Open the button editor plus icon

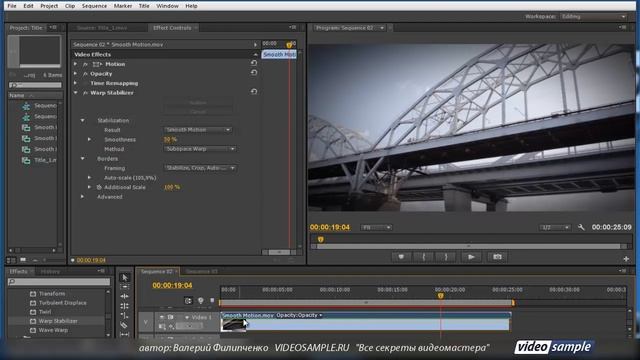(x=626, y=259)
